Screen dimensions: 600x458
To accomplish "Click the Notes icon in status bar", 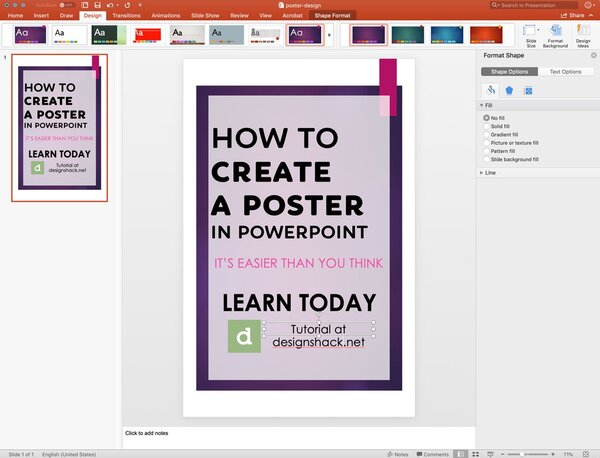I will coord(396,453).
